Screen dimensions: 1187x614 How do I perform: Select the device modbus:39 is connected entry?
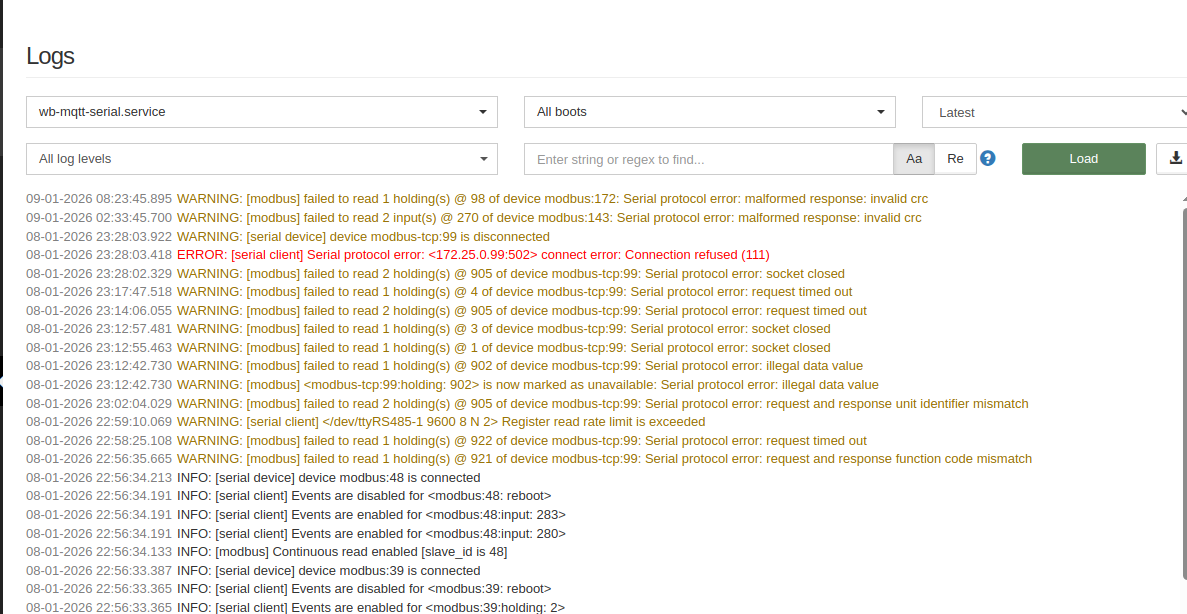click(329, 570)
